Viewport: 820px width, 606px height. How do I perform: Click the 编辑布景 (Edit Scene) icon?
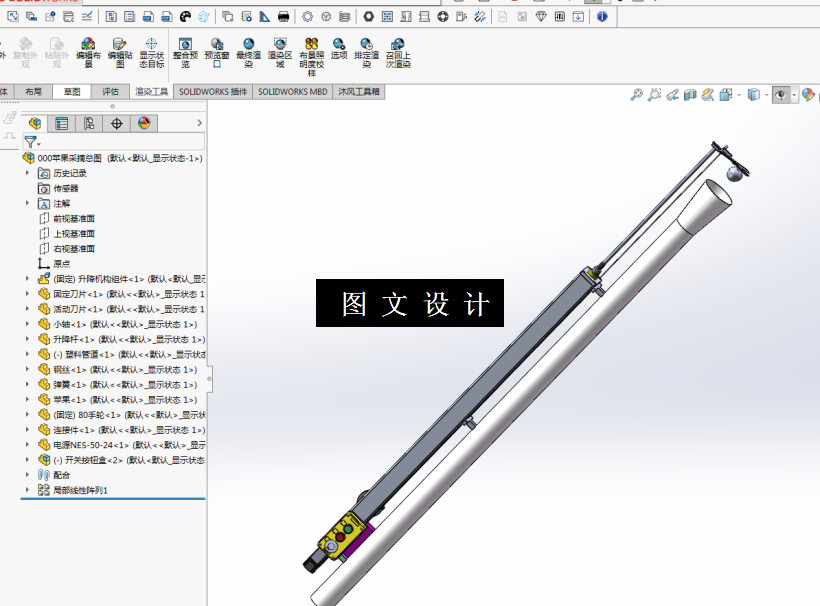(88, 52)
